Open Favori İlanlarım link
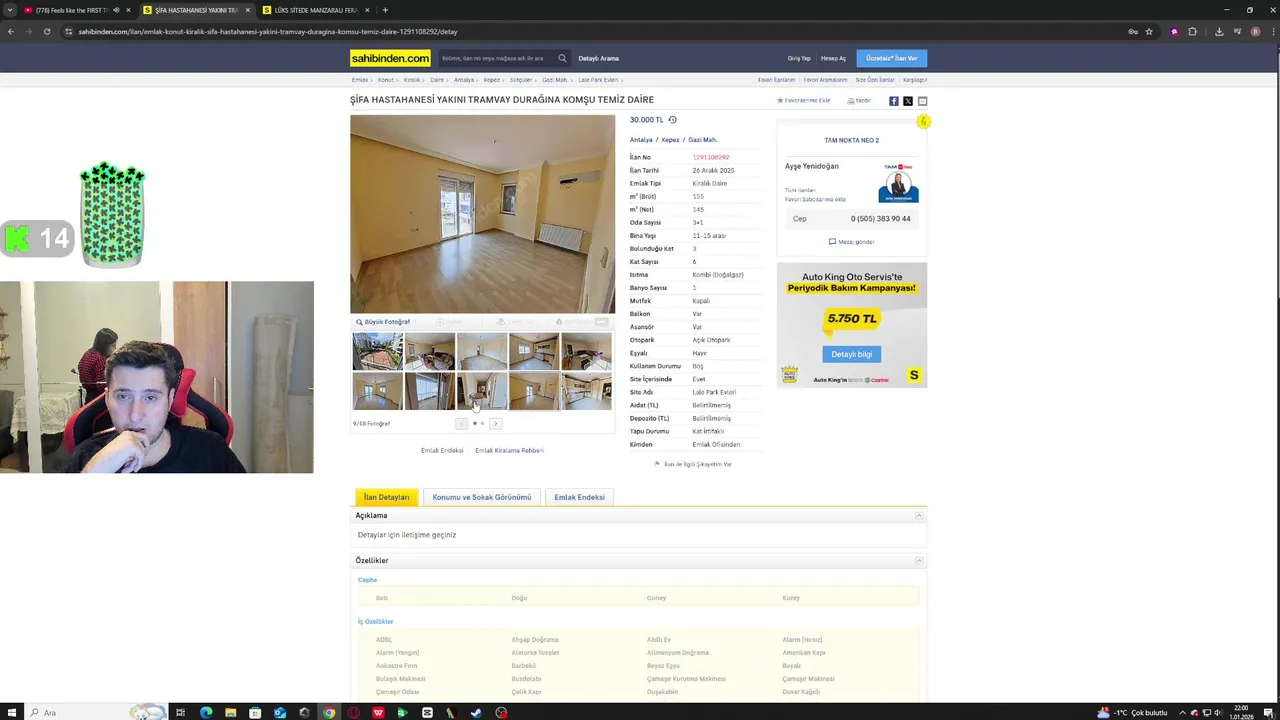Screen dimensions: 1280x720 [776, 80]
